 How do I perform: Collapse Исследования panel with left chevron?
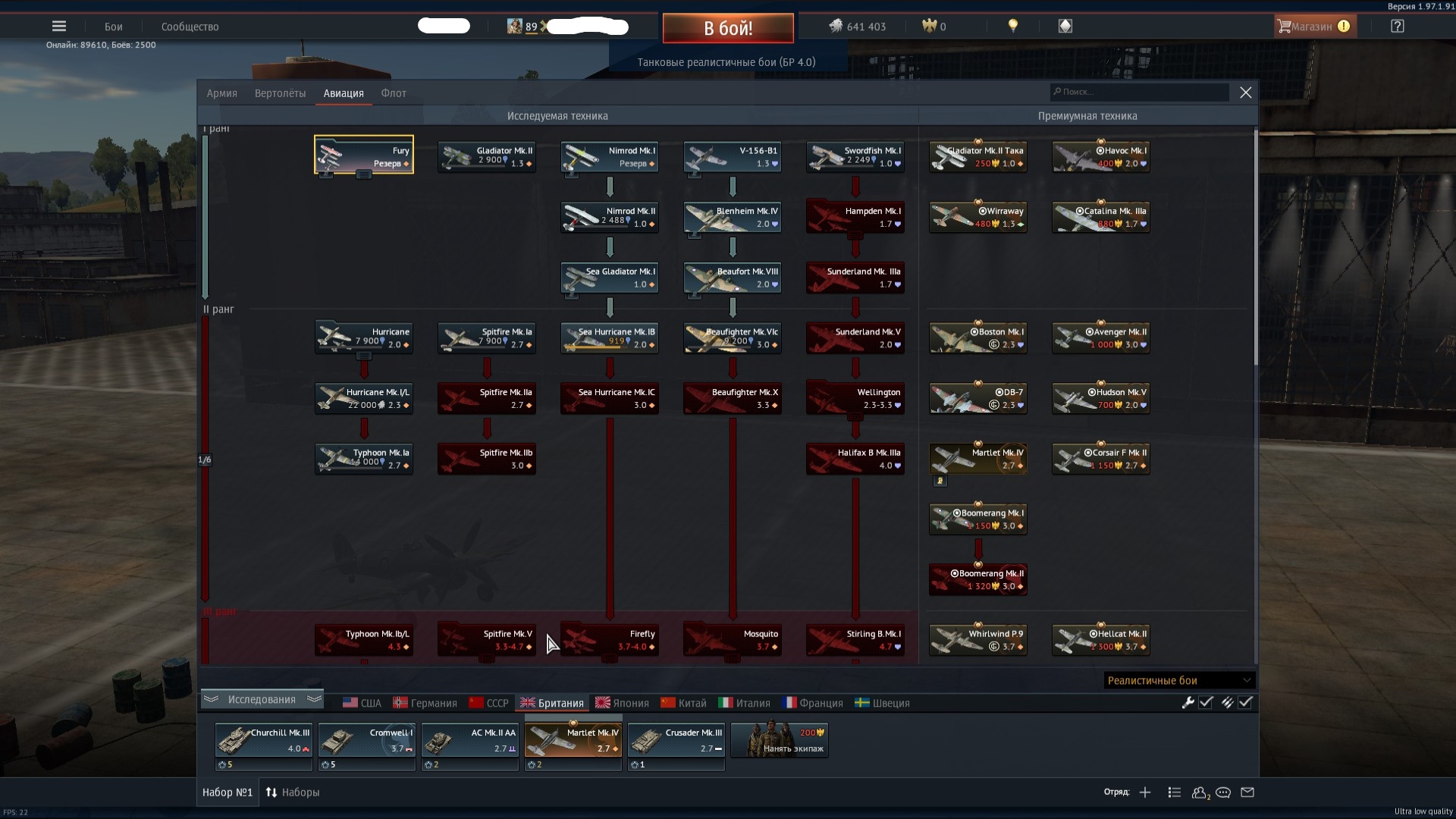pos(212,699)
